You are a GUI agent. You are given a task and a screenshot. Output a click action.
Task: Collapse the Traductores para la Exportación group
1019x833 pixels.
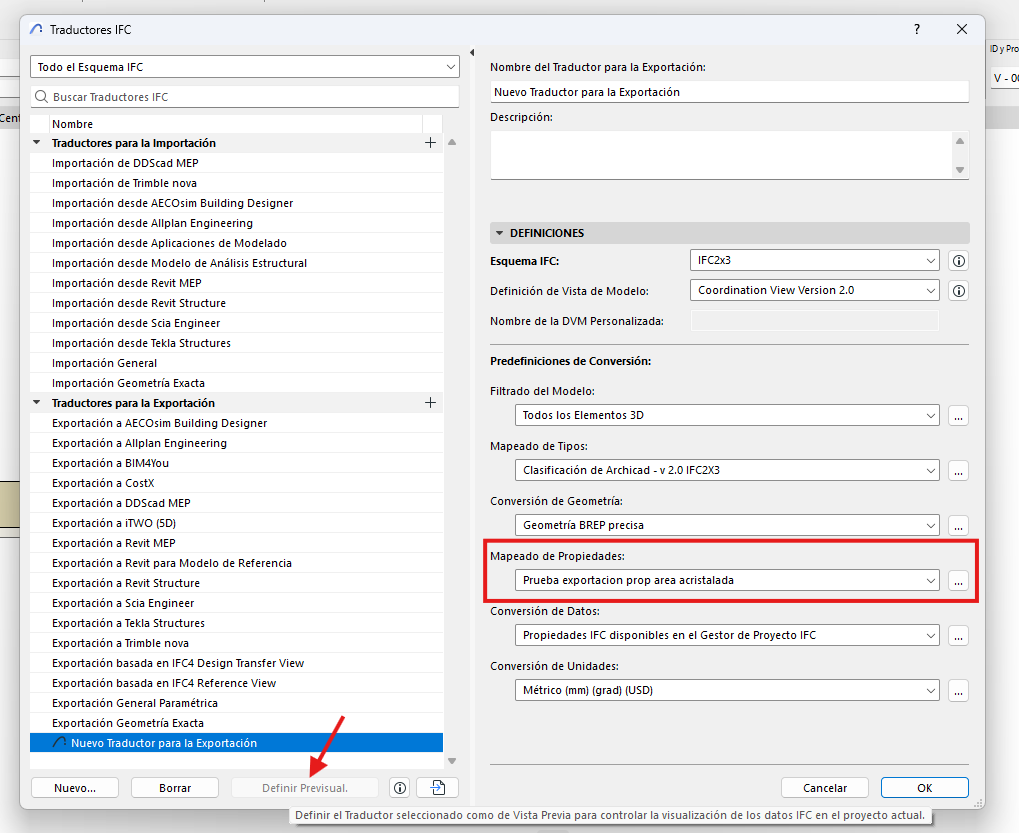pos(37,402)
